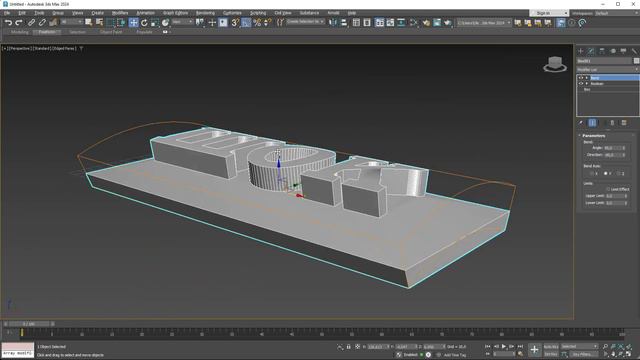Open the Utilities command panel tab
The height and width of the screenshot is (360, 640).
[x=634, y=51]
